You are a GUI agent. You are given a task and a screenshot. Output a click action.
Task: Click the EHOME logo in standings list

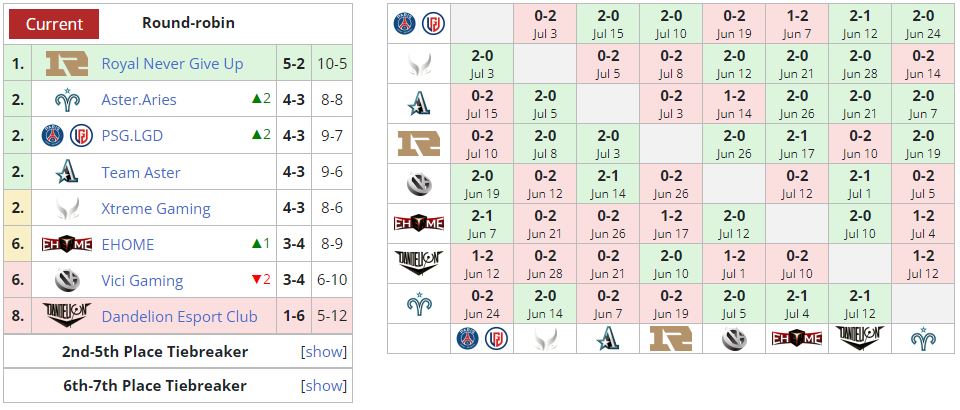tap(67, 244)
